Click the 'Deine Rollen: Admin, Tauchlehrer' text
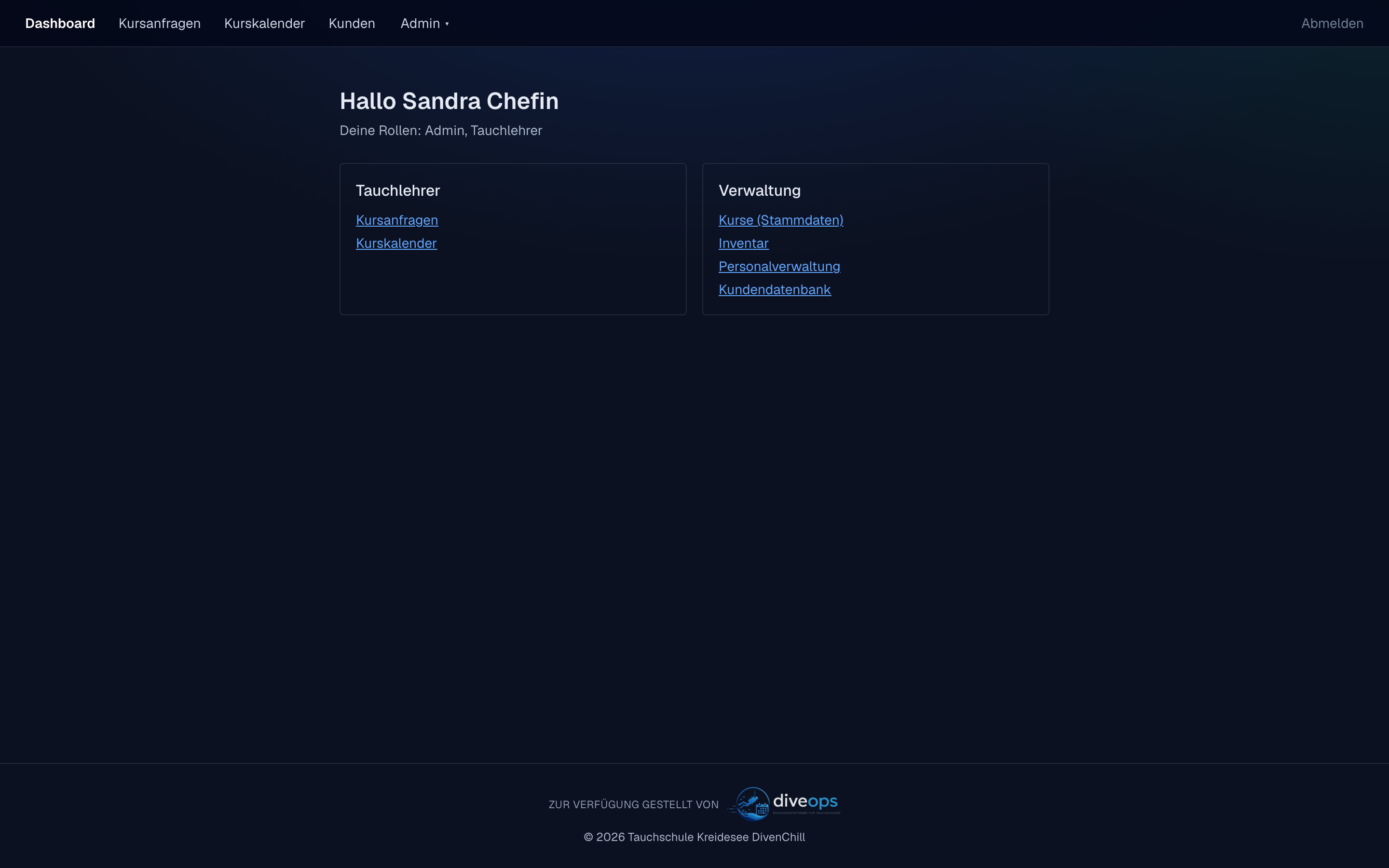Image resolution: width=1389 pixels, height=868 pixels. coord(441,130)
